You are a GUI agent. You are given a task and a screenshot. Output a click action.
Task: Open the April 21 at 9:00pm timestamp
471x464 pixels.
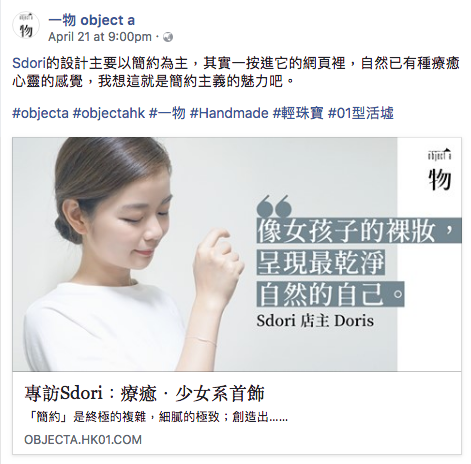[100, 37]
